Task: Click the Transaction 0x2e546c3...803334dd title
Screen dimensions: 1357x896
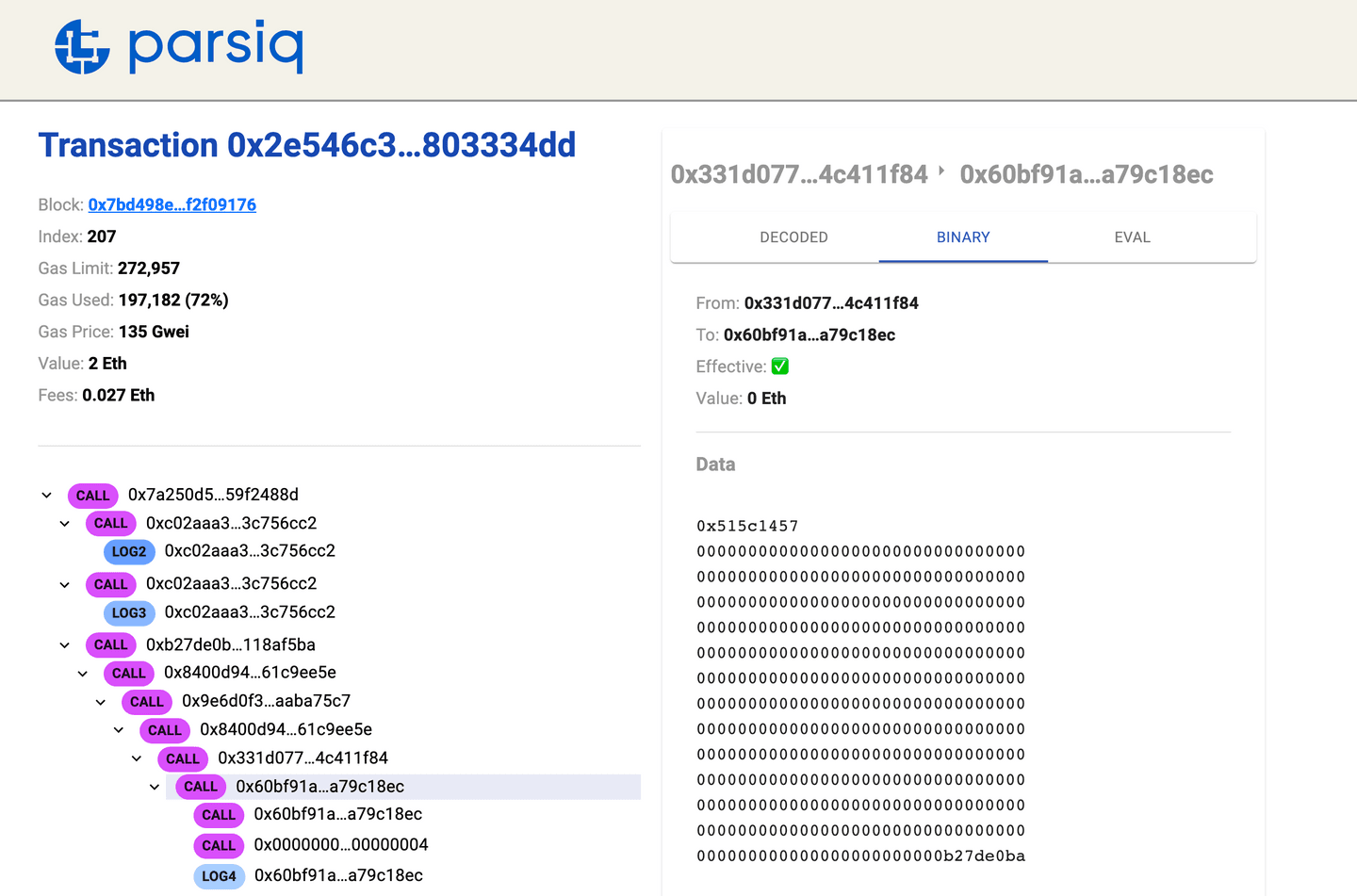Action: [307, 145]
